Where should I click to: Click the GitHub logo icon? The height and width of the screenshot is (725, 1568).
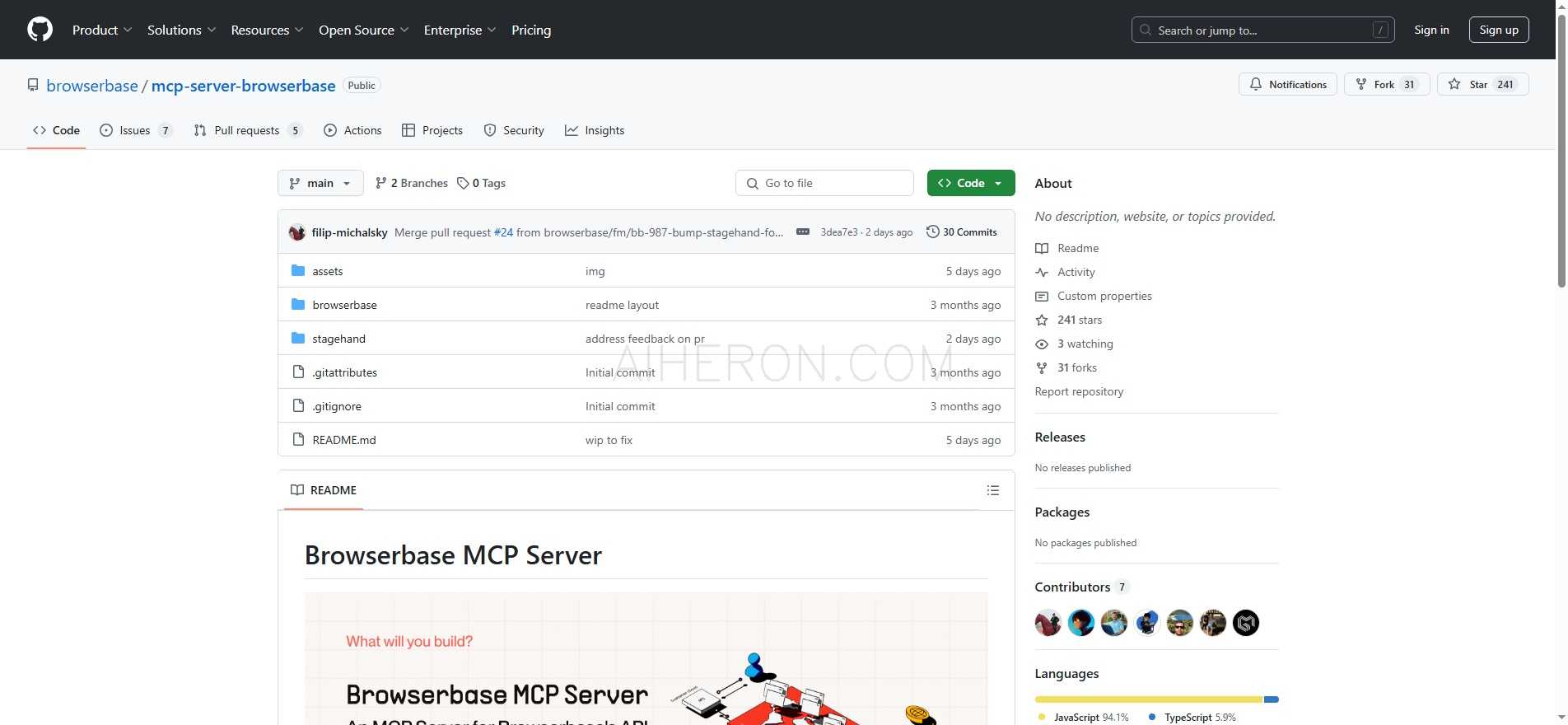tap(40, 30)
